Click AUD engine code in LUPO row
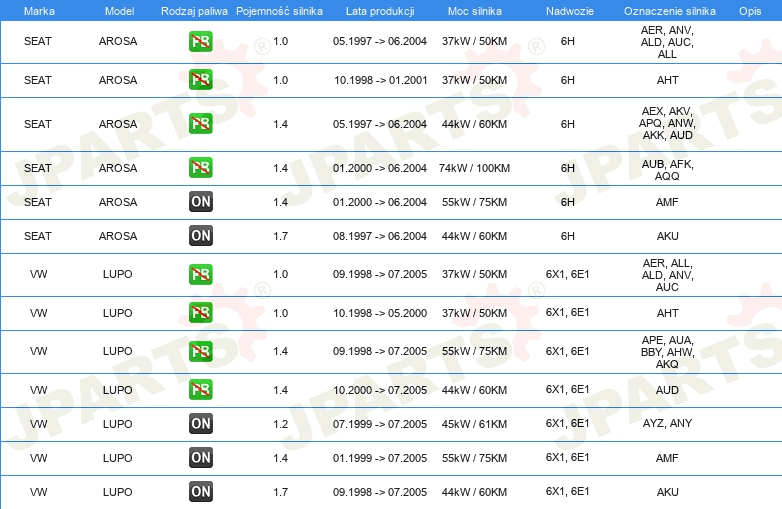 (x=667, y=390)
